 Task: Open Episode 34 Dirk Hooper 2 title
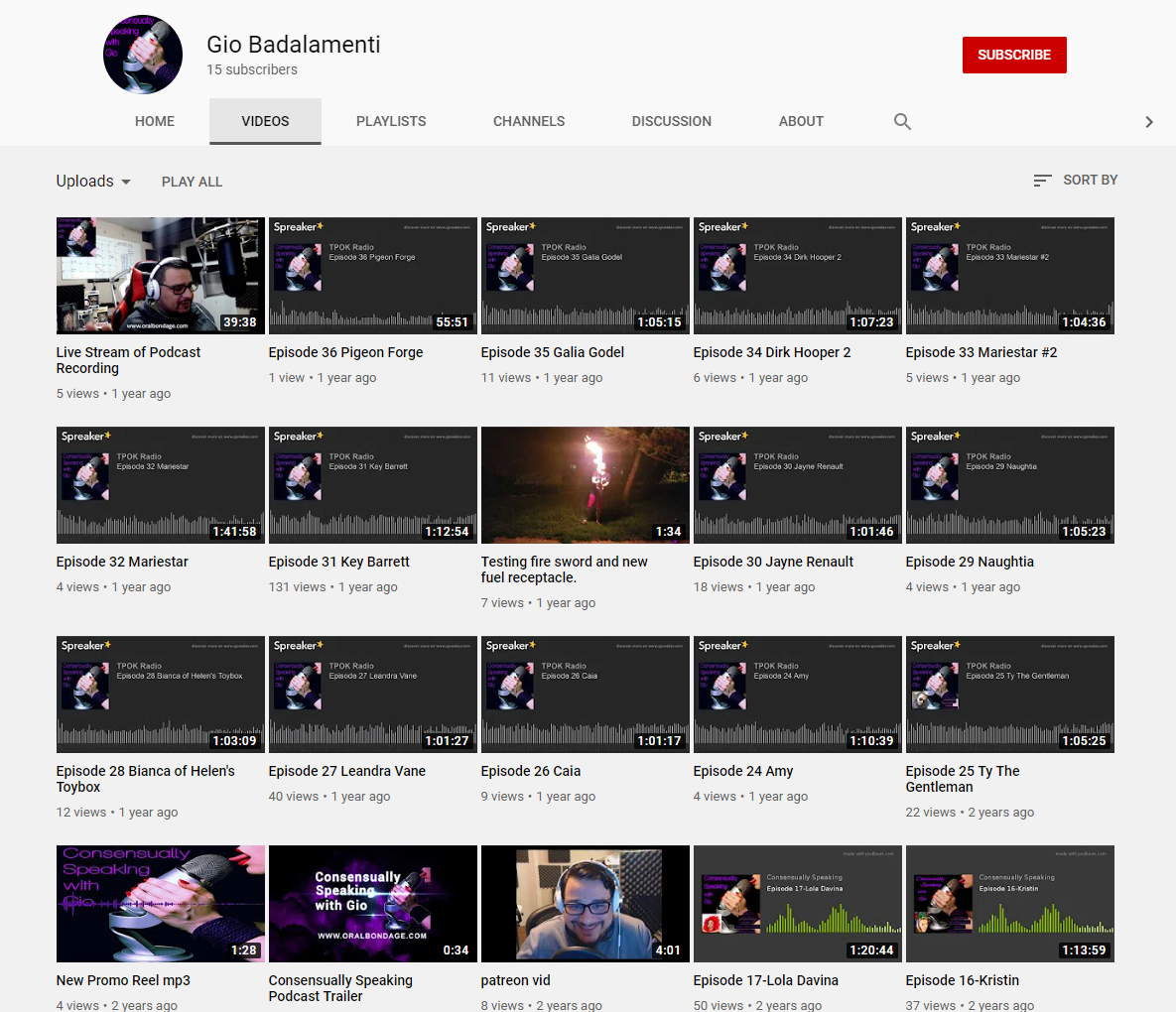point(772,352)
